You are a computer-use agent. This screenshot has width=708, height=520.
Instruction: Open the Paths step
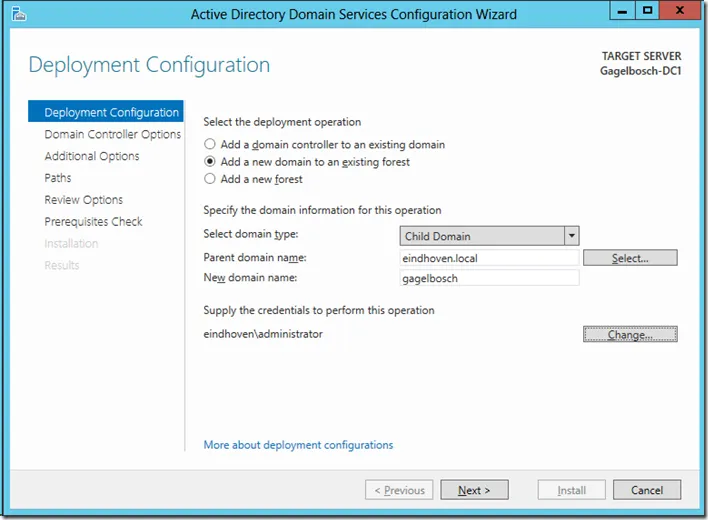58,178
